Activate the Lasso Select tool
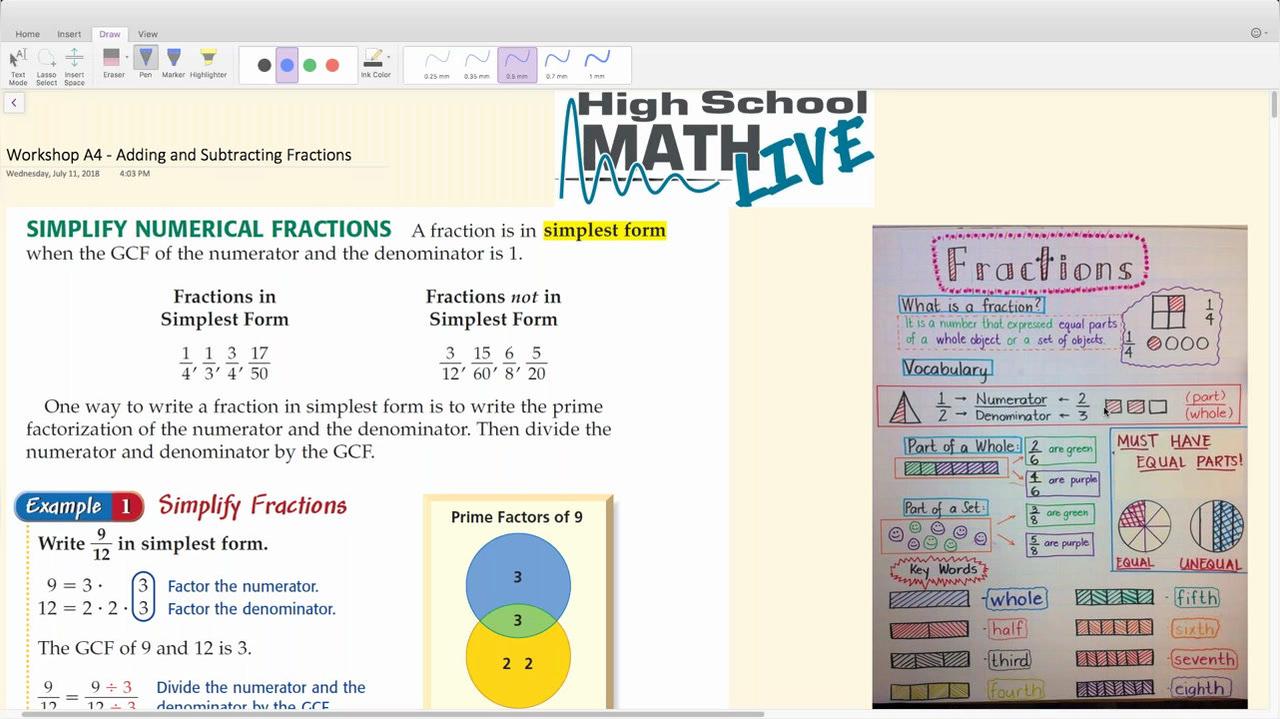Image resolution: width=1280 pixels, height=719 pixels. (x=46, y=65)
